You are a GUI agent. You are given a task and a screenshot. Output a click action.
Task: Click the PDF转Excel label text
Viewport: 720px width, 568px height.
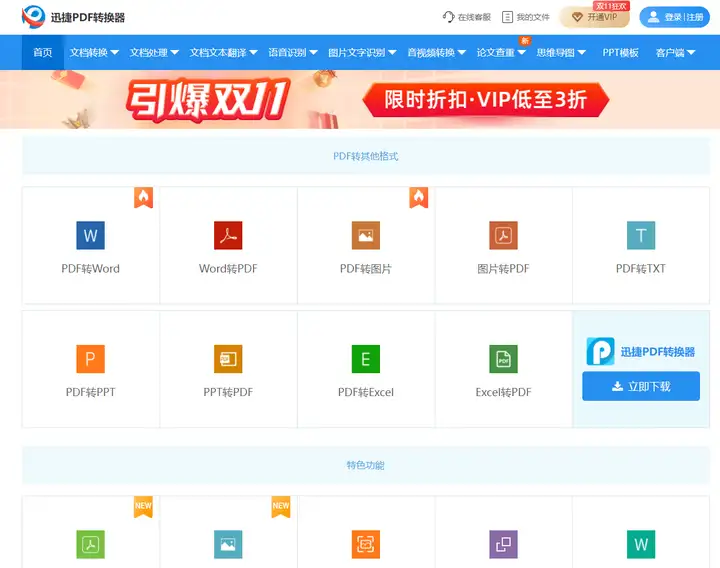[x=366, y=392]
